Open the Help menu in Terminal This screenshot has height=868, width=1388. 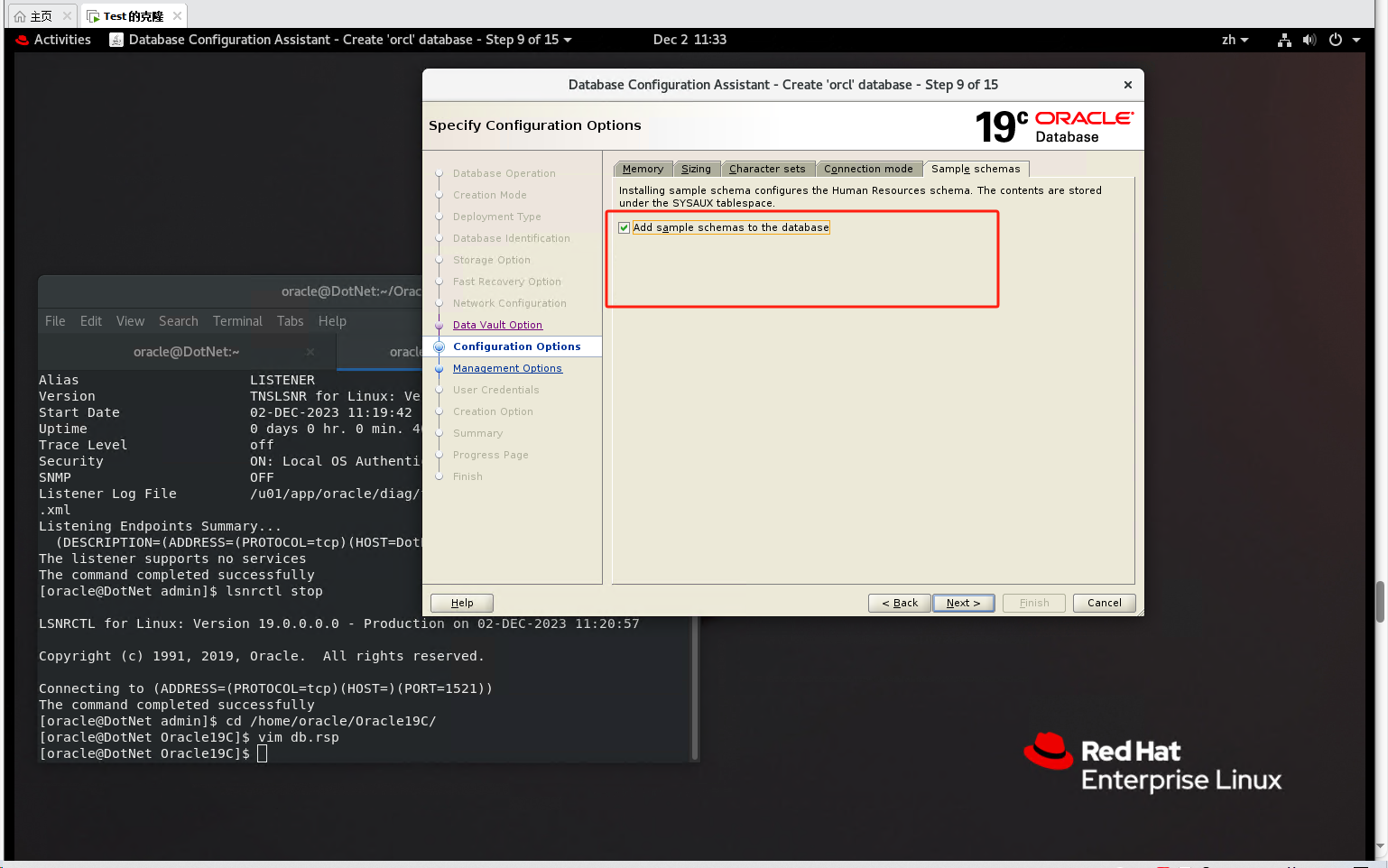tap(332, 321)
